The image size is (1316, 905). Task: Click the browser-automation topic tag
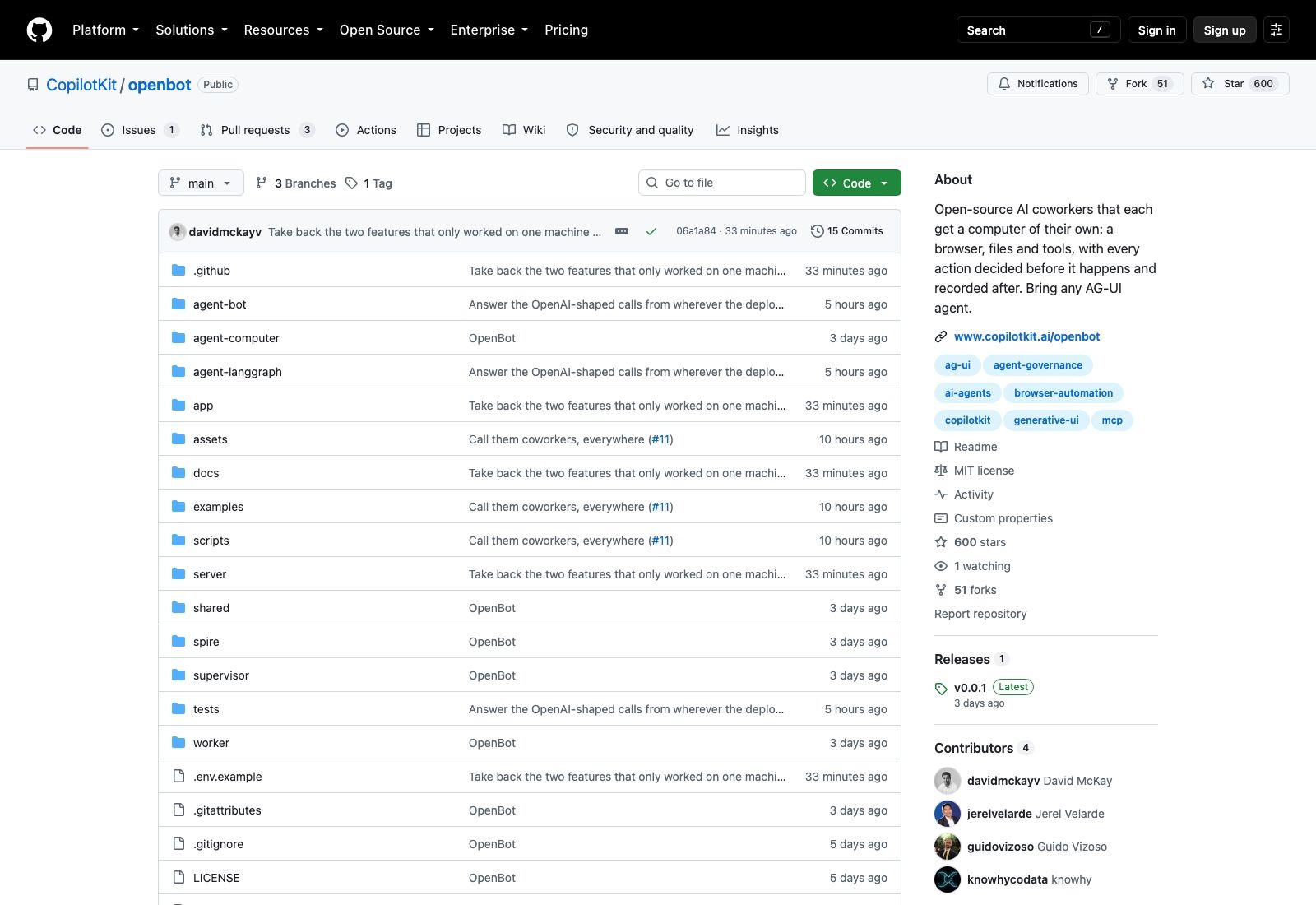click(x=1063, y=393)
